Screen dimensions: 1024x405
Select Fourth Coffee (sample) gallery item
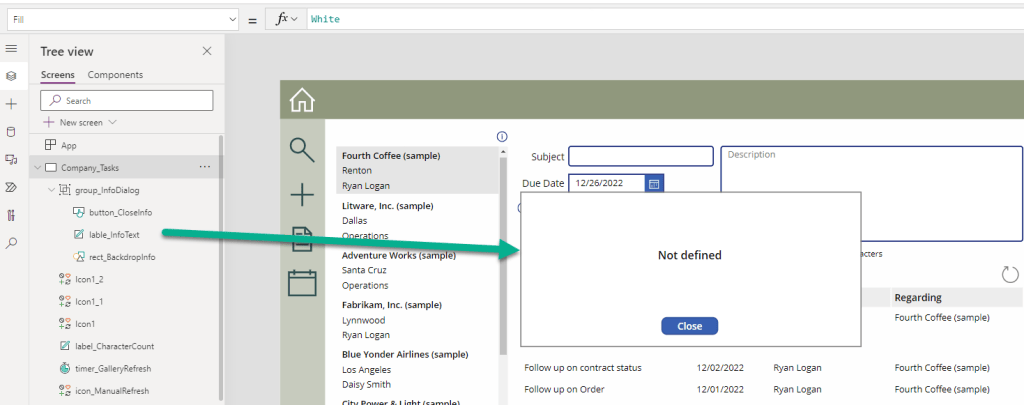click(417, 170)
